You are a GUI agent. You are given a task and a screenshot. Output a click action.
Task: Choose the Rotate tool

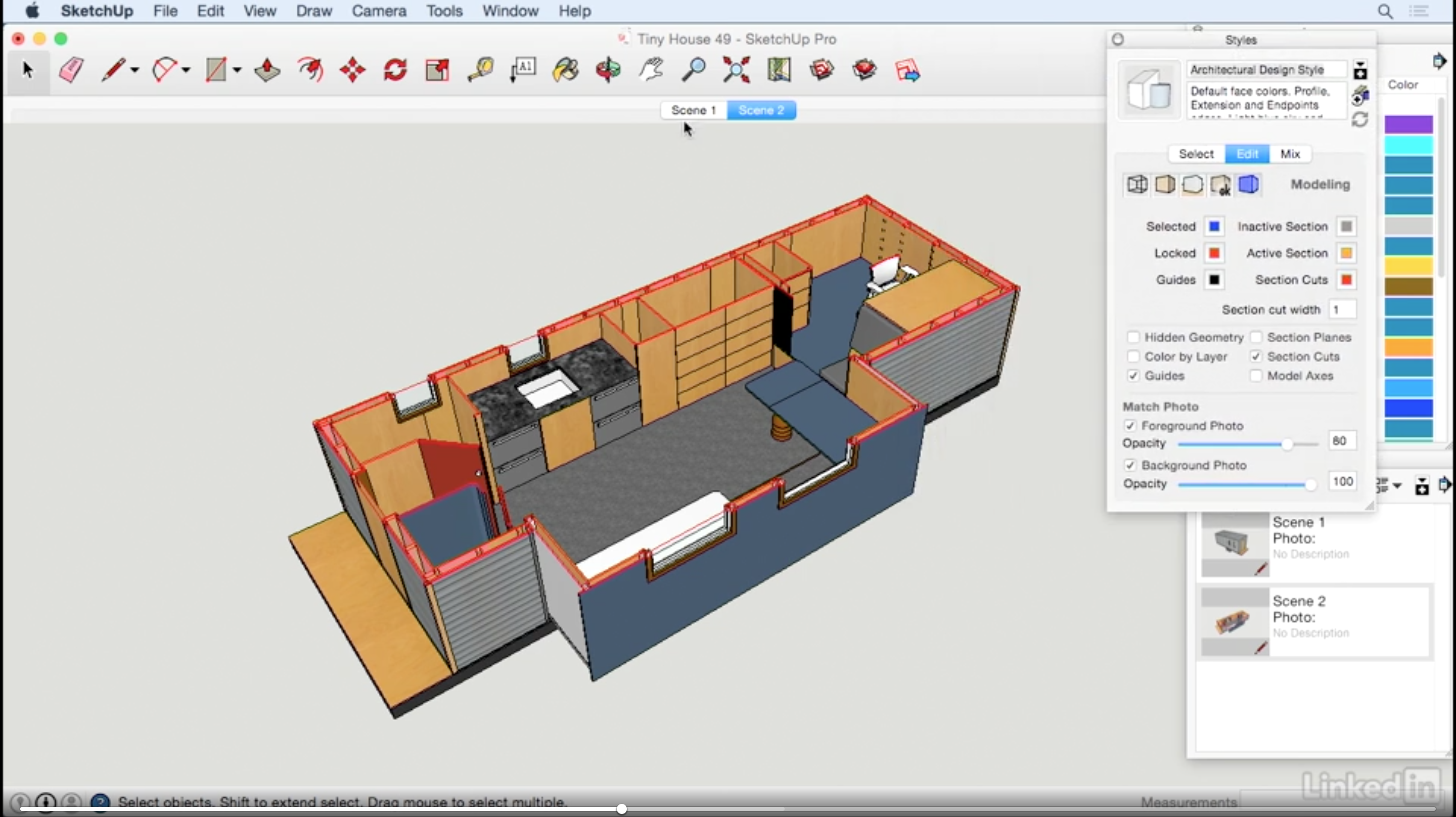coord(395,70)
